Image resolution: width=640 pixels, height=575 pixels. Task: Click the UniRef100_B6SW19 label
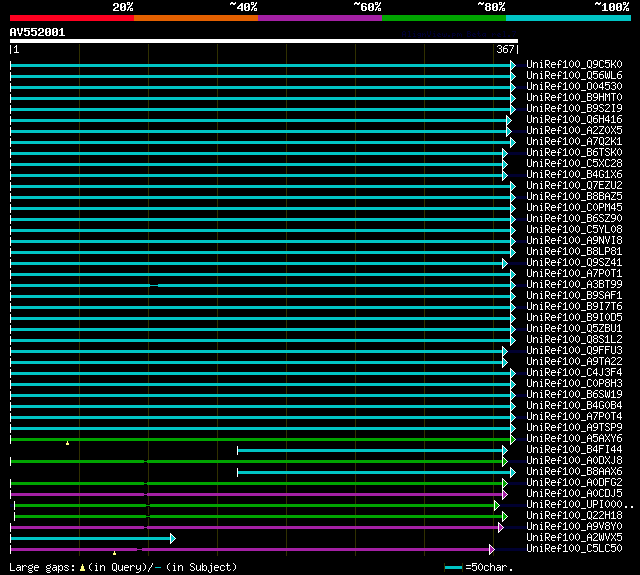[574, 395]
